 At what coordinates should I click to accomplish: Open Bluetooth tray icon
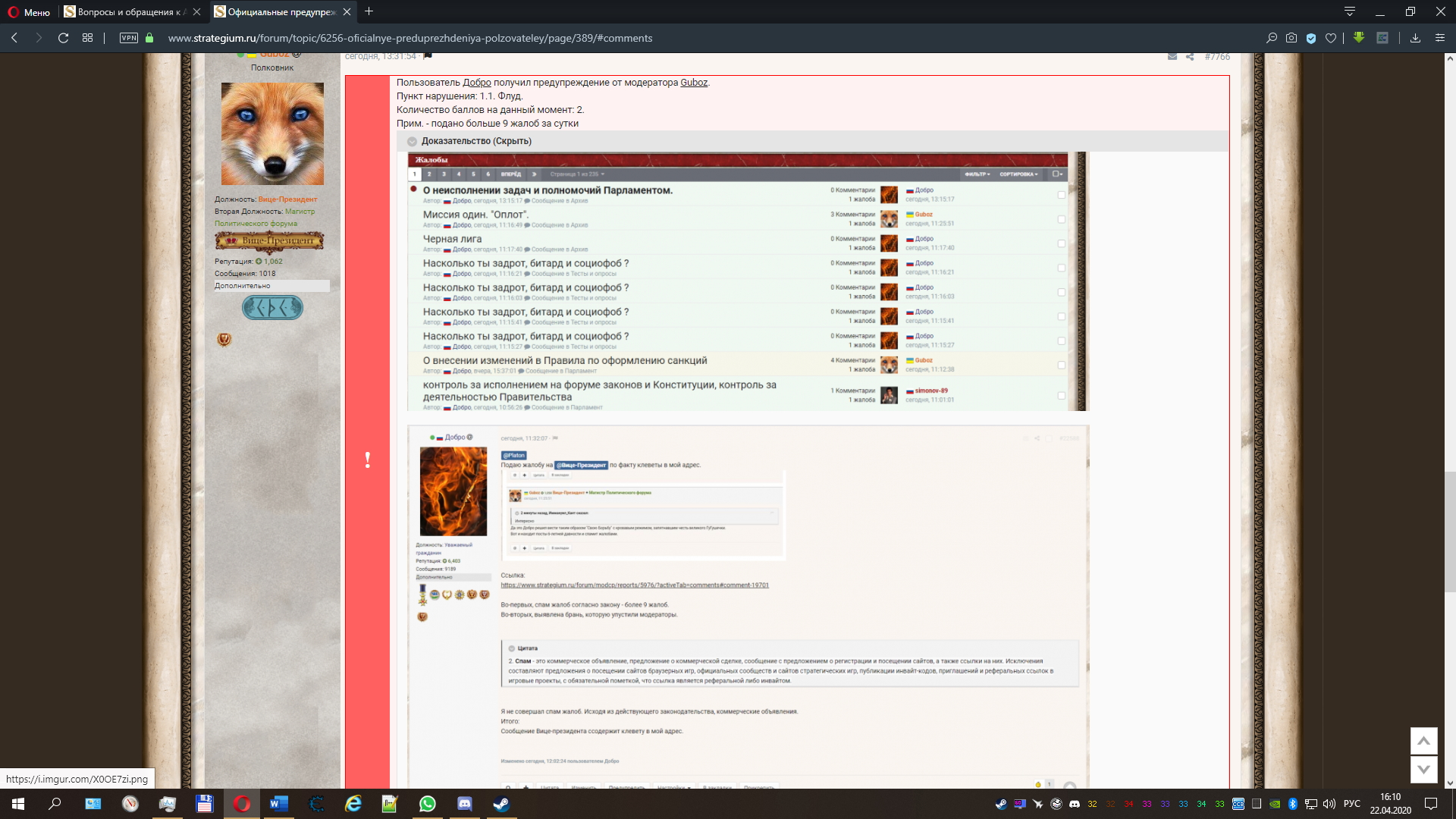(1293, 804)
